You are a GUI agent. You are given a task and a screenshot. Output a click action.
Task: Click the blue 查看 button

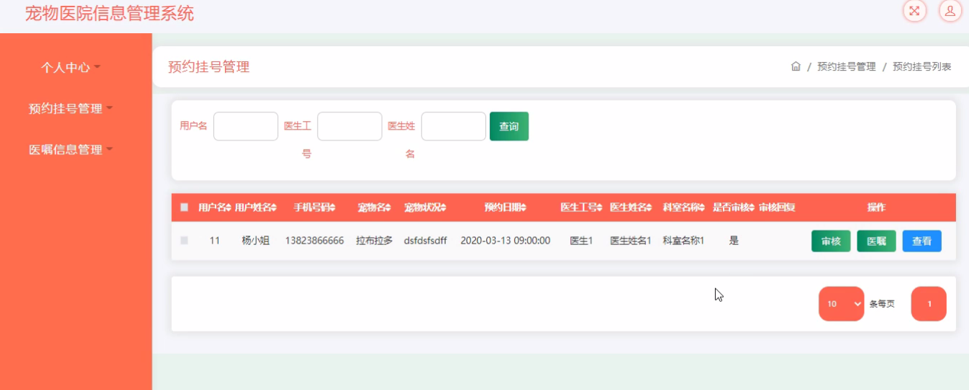click(922, 241)
